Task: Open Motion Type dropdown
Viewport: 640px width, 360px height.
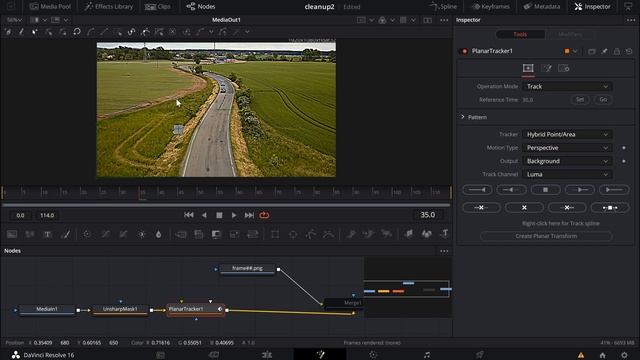Action: [x=567, y=148]
